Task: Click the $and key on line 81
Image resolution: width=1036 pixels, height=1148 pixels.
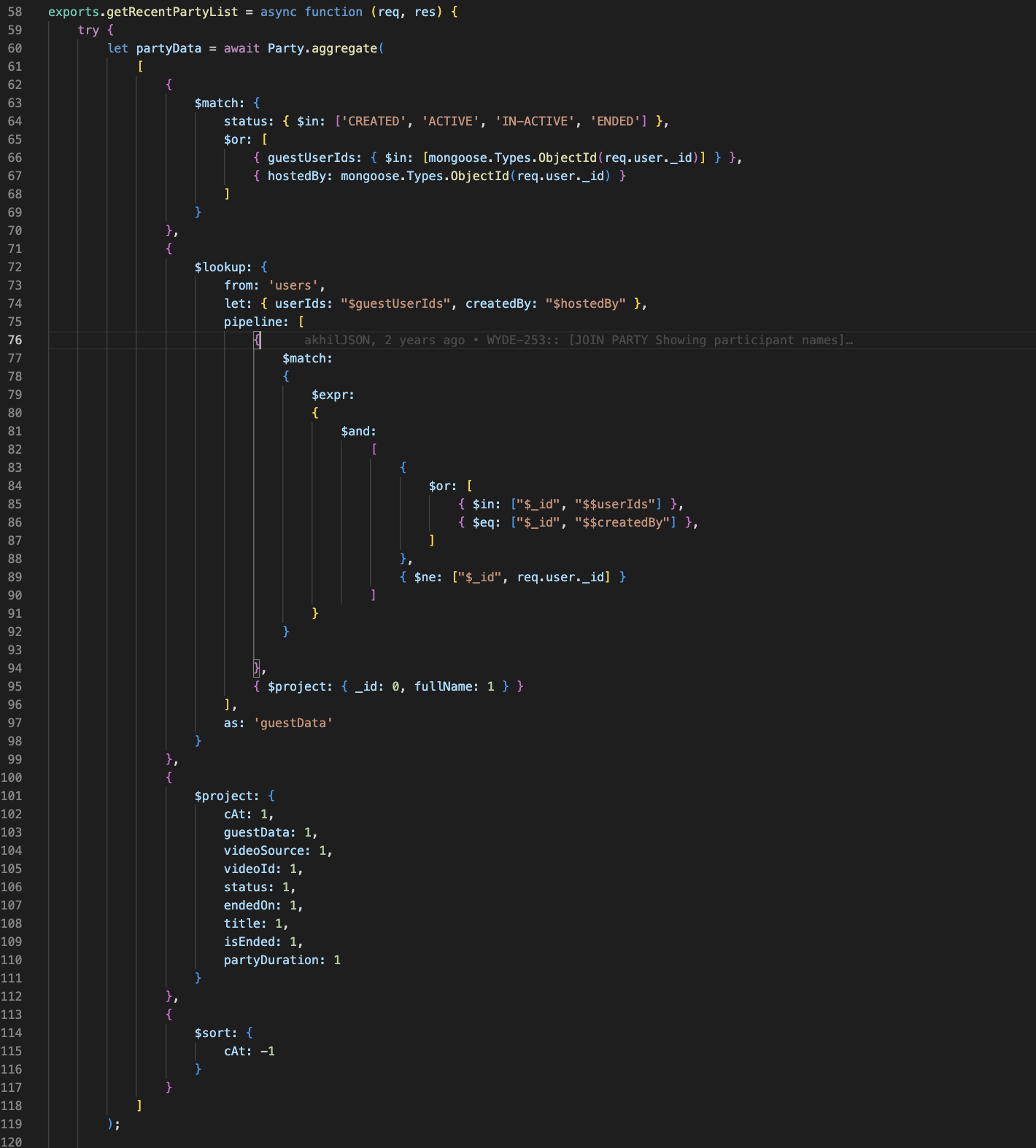Action: point(355,431)
